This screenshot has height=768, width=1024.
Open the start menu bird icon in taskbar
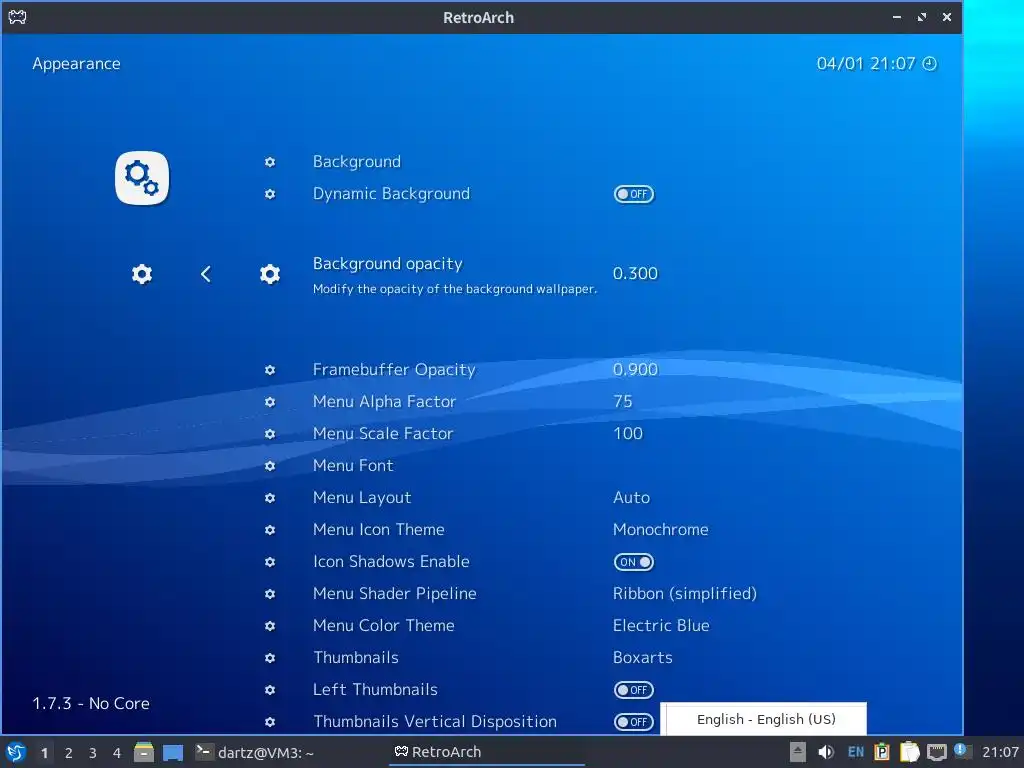coord(16,752)
